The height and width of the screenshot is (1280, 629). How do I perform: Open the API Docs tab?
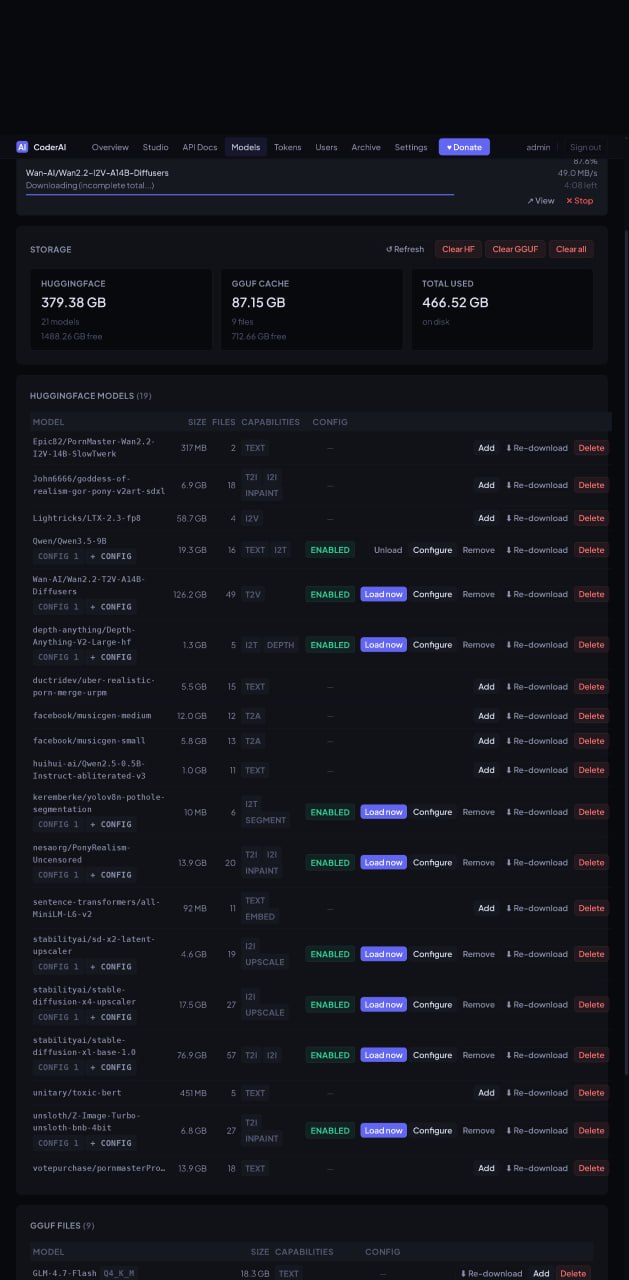(200, 147)
